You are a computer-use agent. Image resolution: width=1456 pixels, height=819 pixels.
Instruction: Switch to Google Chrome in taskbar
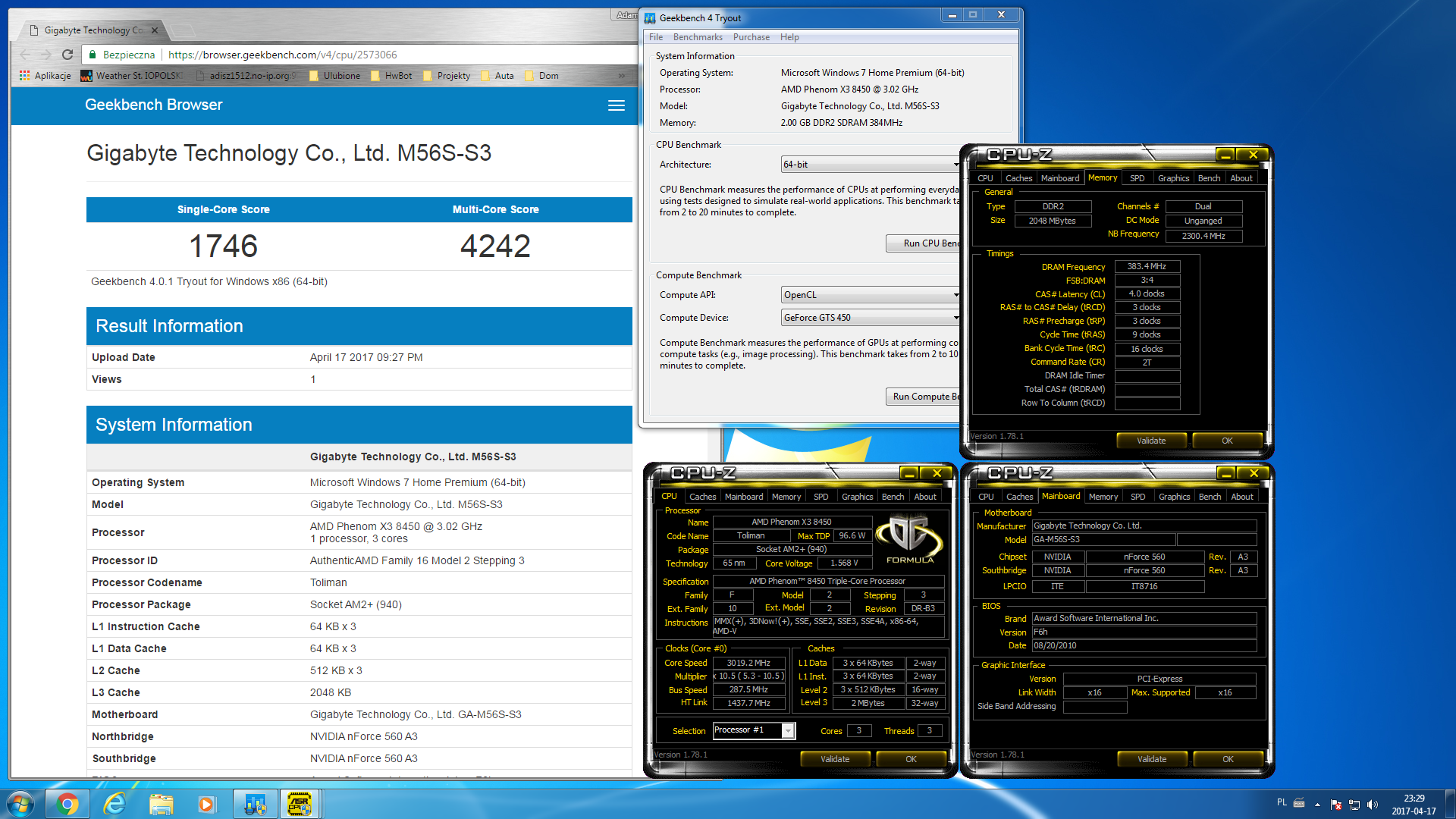[x=67, y=804]
